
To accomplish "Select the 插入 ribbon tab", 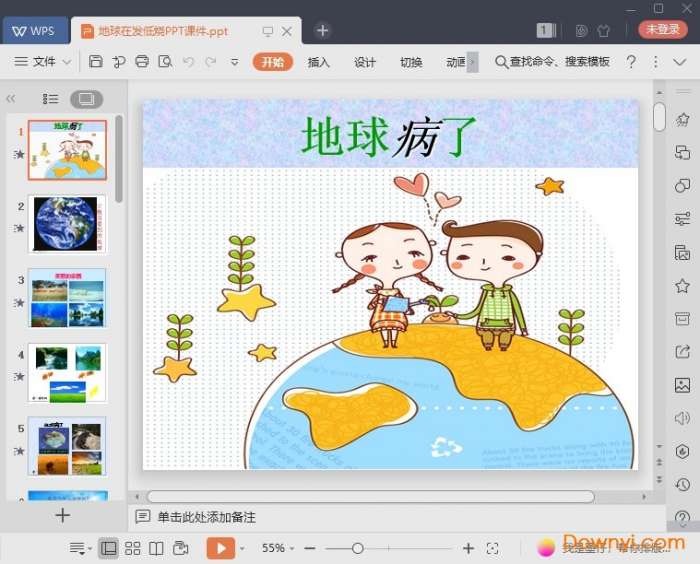I will (x=319, y=62).
